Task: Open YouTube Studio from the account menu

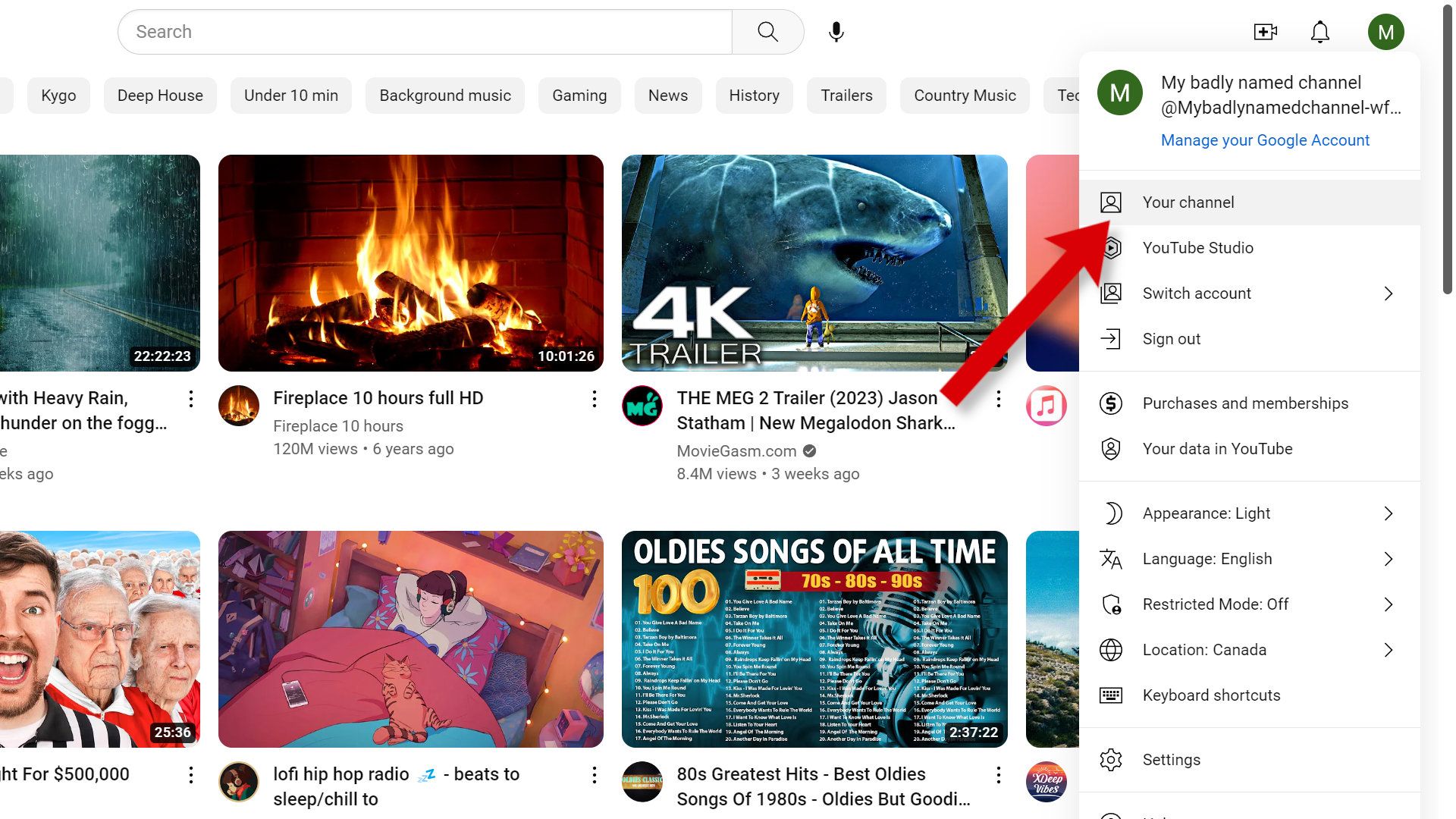Action: click(1198, 247)
